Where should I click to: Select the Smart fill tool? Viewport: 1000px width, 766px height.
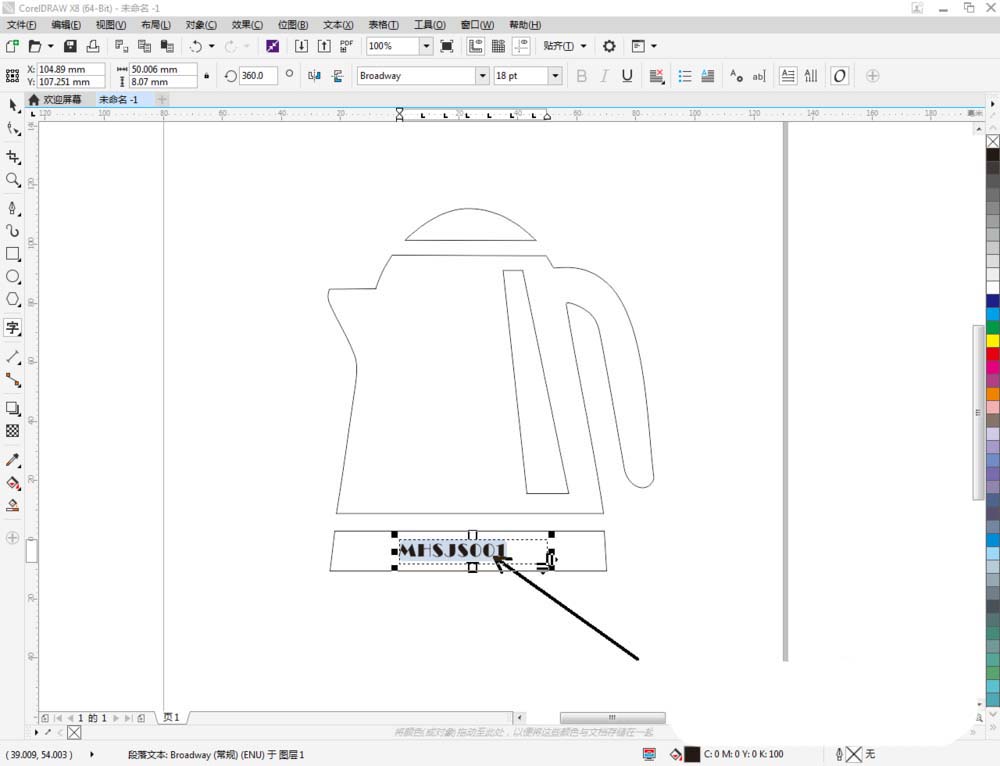coord(13,506)
